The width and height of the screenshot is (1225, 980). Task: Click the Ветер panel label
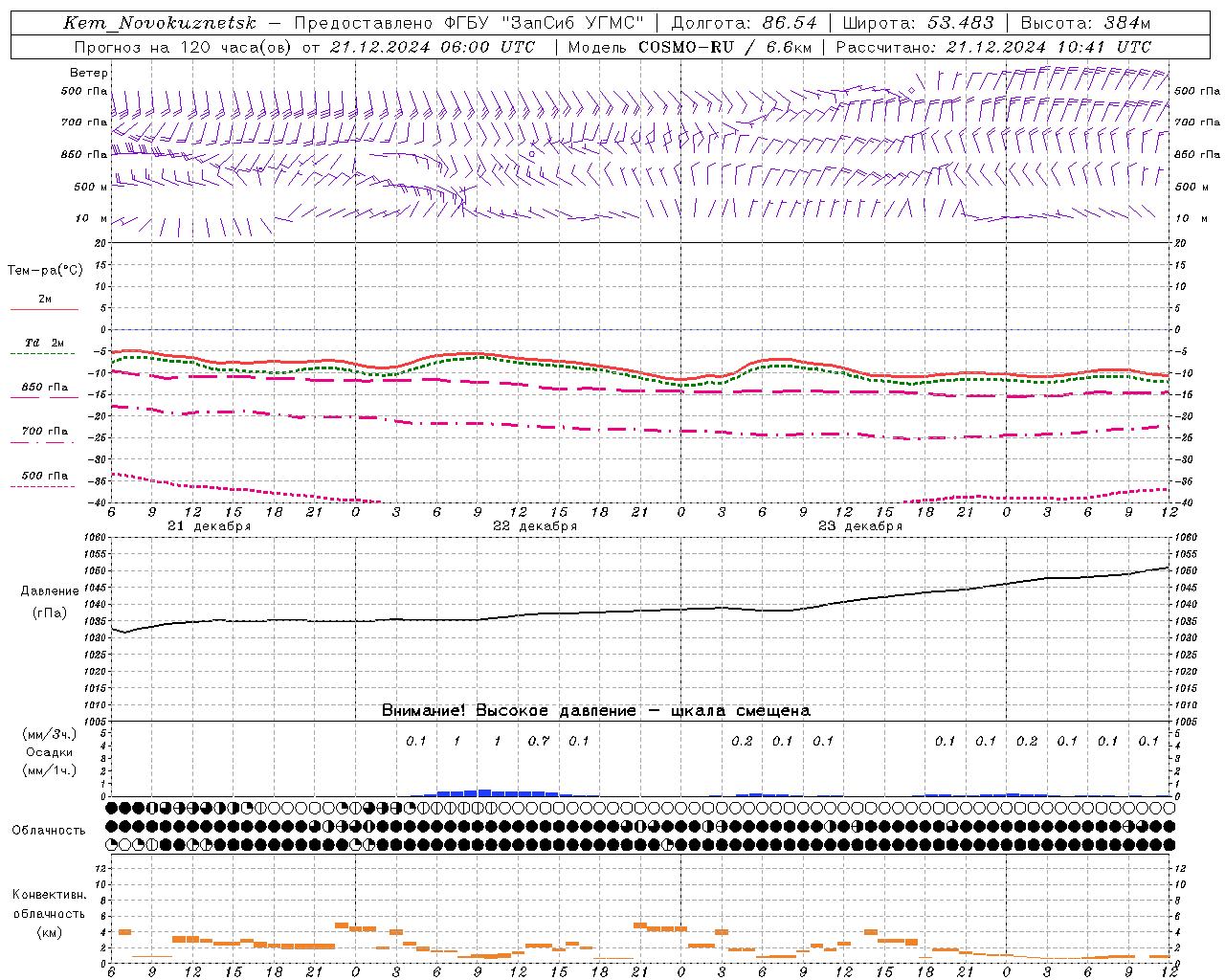(x=89, y=73)
